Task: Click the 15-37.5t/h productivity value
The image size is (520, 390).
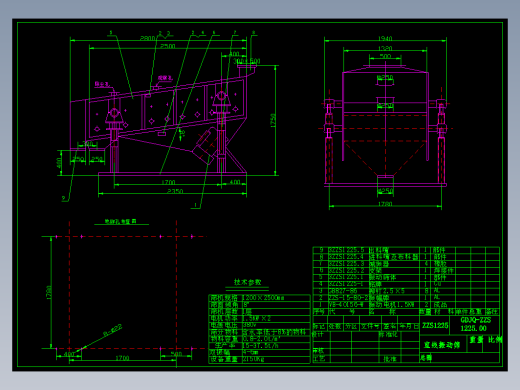Action: pos(260,346)
